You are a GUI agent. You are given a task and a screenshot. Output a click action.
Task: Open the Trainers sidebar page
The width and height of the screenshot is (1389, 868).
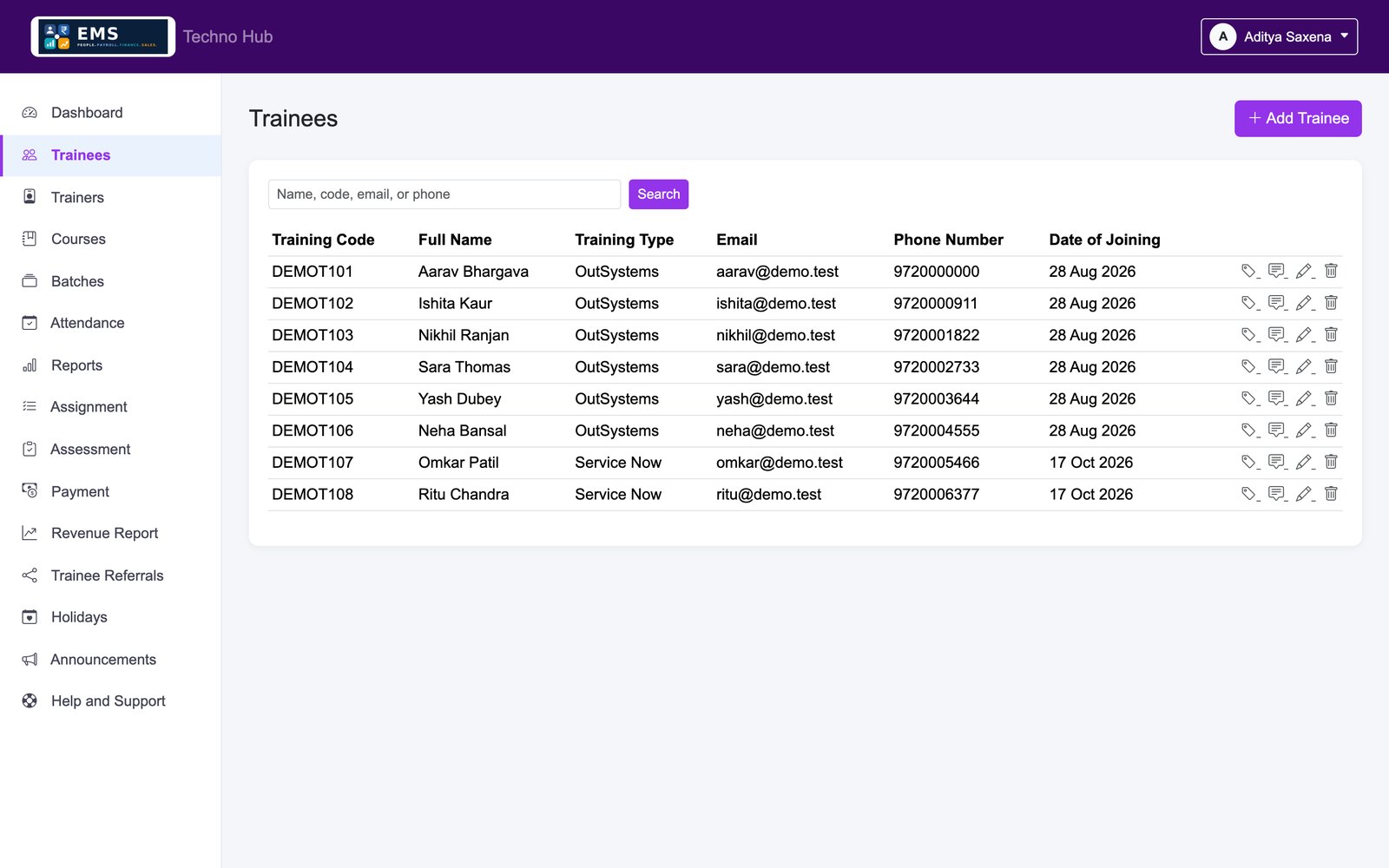pos(110,197)
